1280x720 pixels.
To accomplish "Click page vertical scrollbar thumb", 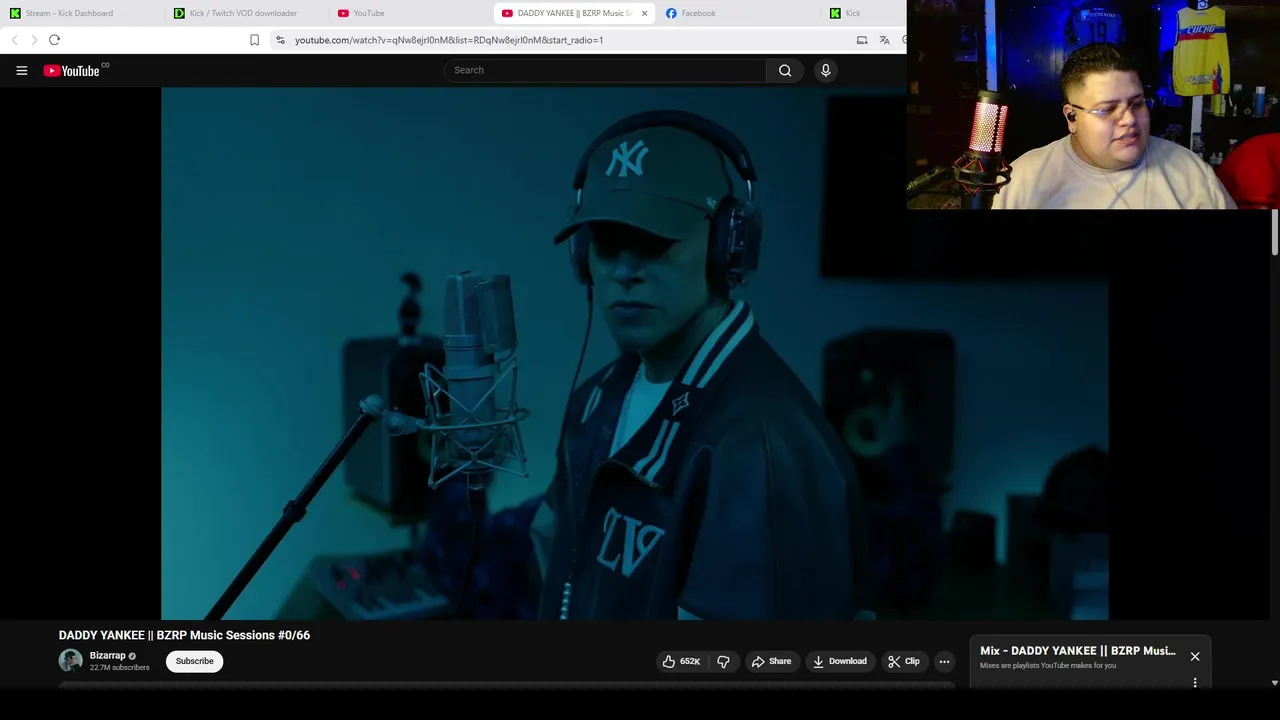I will (x=1275, y=232).
